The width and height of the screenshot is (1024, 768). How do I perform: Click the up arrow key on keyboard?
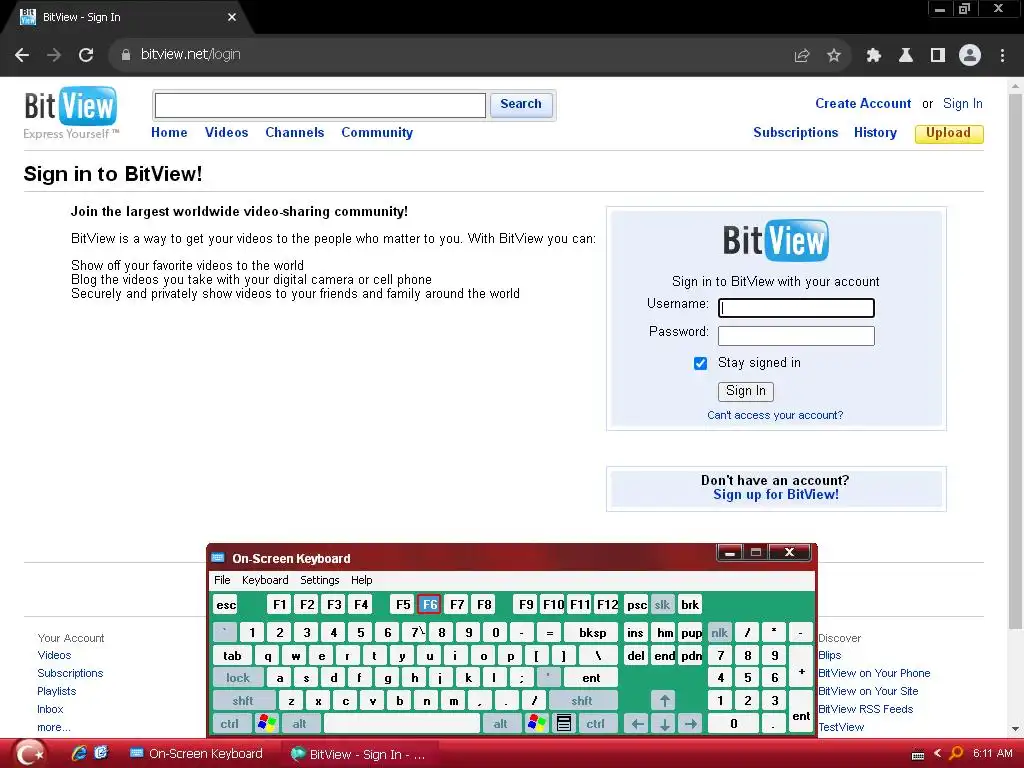(x=664, y=701)
